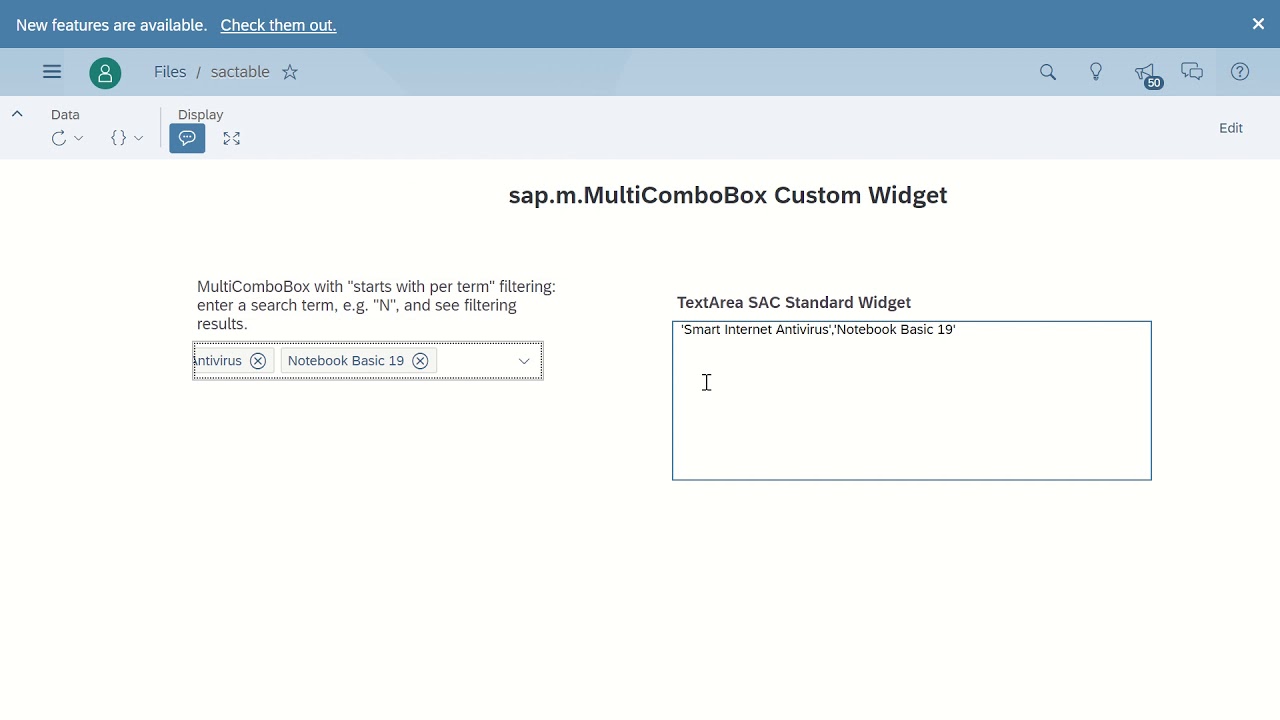Close the new features banner

click(x=1259, y=24)
